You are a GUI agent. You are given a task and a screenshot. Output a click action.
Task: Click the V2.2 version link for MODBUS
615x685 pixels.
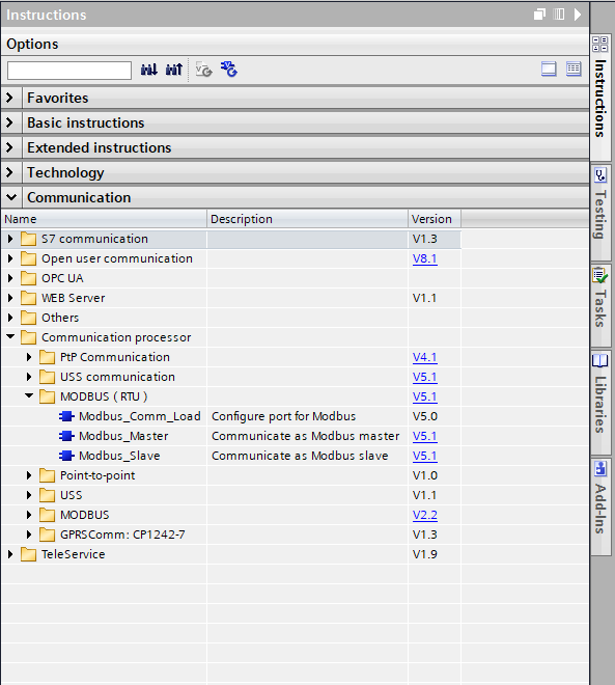click(425, 515)
